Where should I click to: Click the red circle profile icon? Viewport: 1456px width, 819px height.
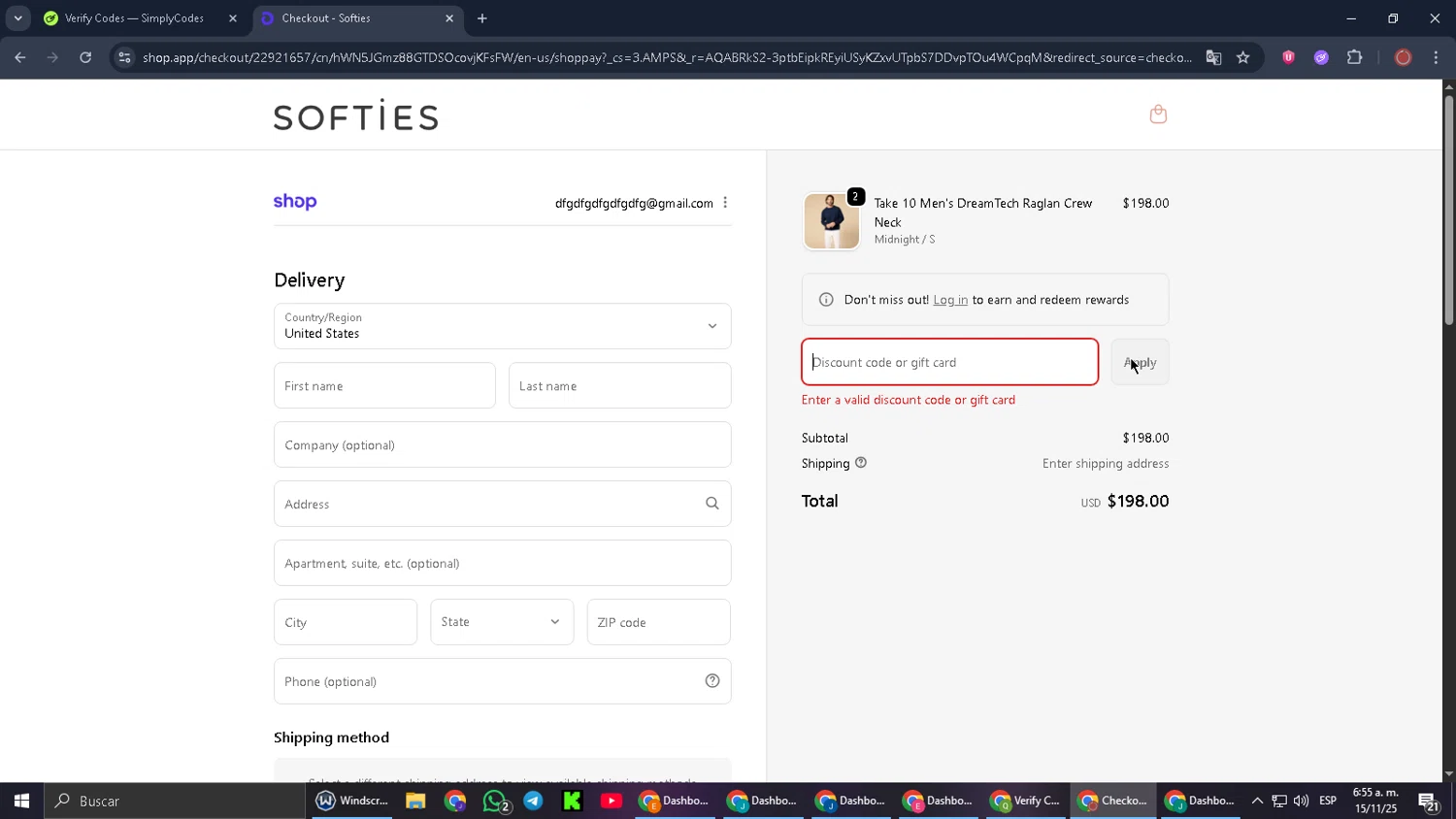[x=1404, y=57]
